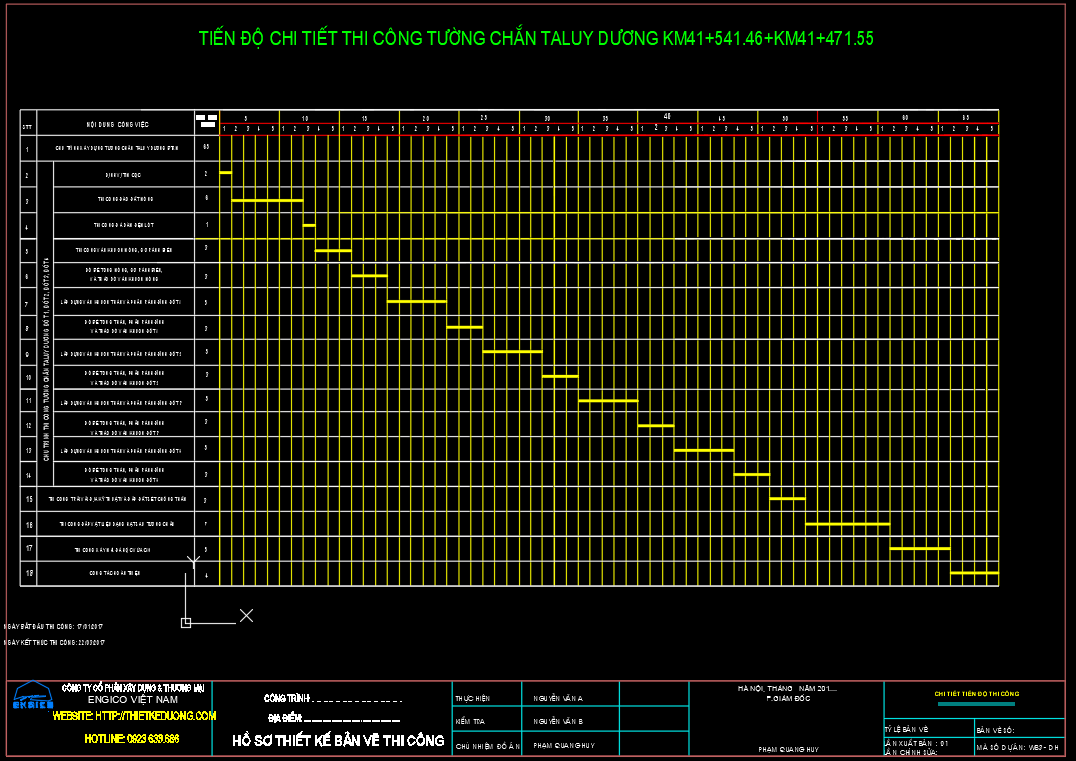This screenshot has width=1076, height=761.
Task: Select the Gantt bar in row 3
Action: pos(267,200)
